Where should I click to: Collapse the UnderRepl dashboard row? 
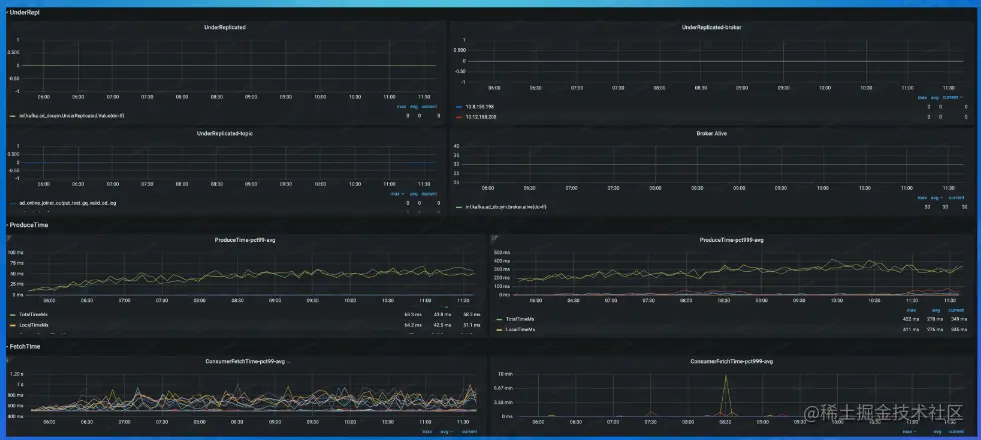coord(22,13)
